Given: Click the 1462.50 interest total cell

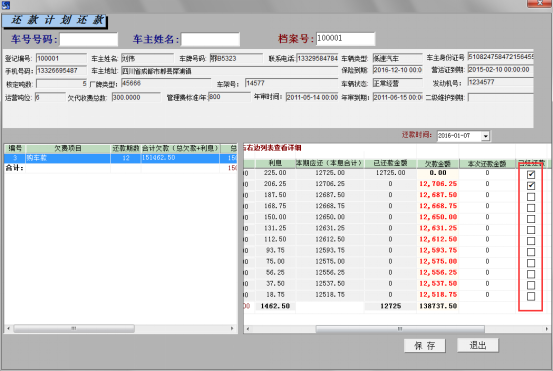Looking at the screenshot, I should [x=275, y=306].
